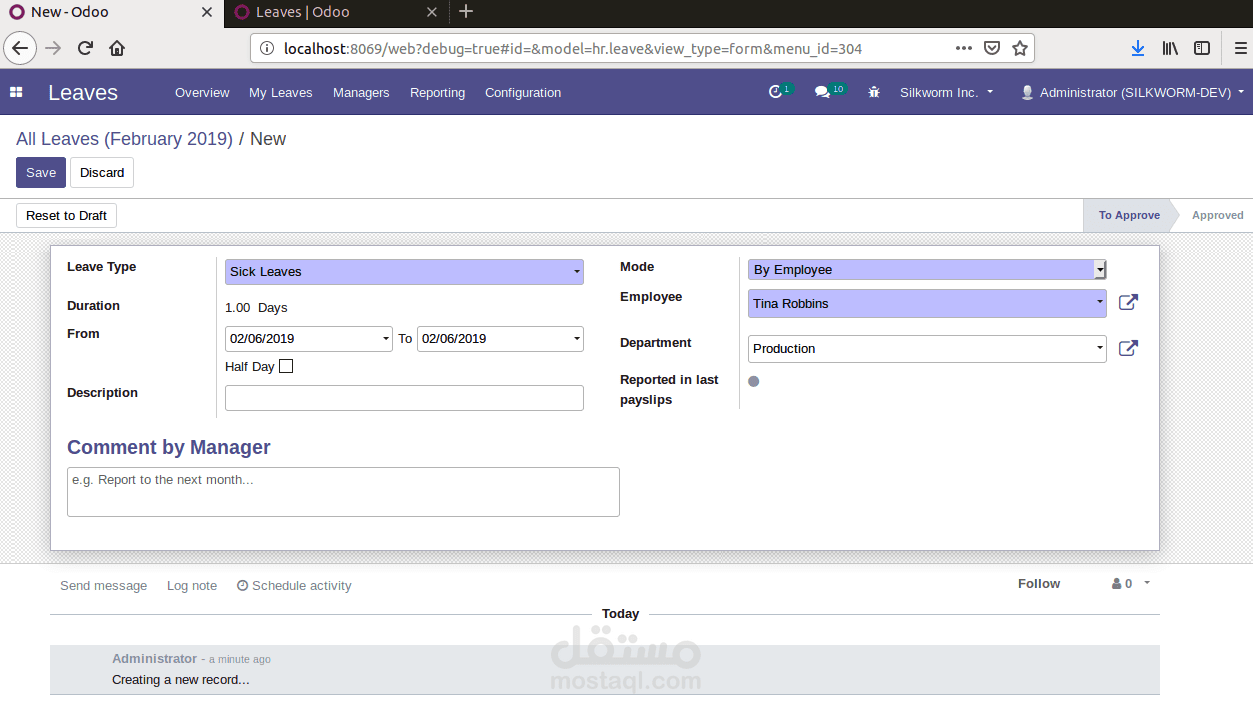Open Firefox hamburger menu
Viewport: 1253px width, 708px height.
1239,48
